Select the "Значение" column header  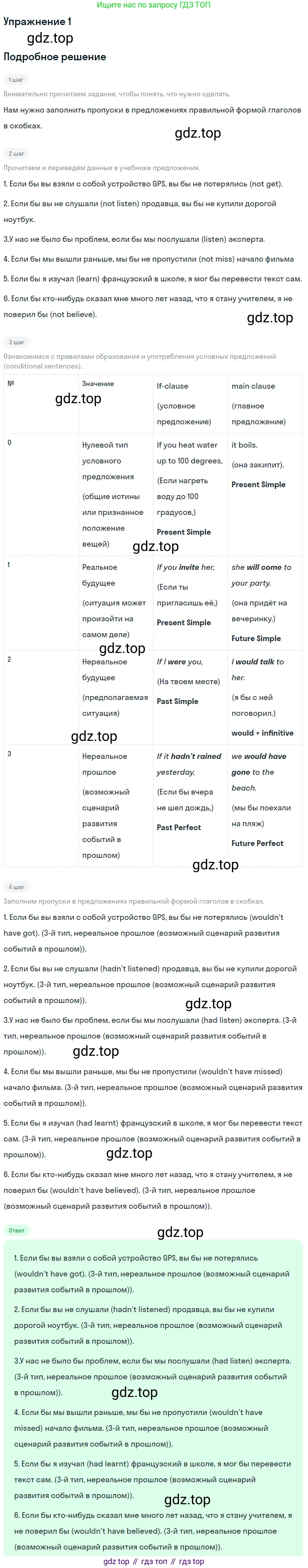[x=98, y=383]
